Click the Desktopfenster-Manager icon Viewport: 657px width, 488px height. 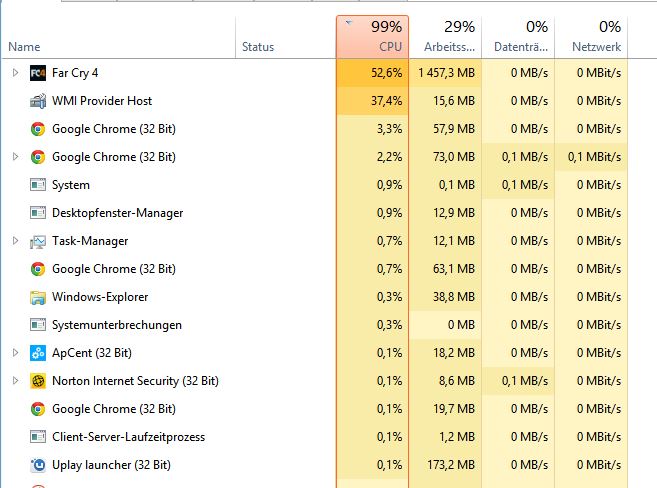(x=38, y=213)
